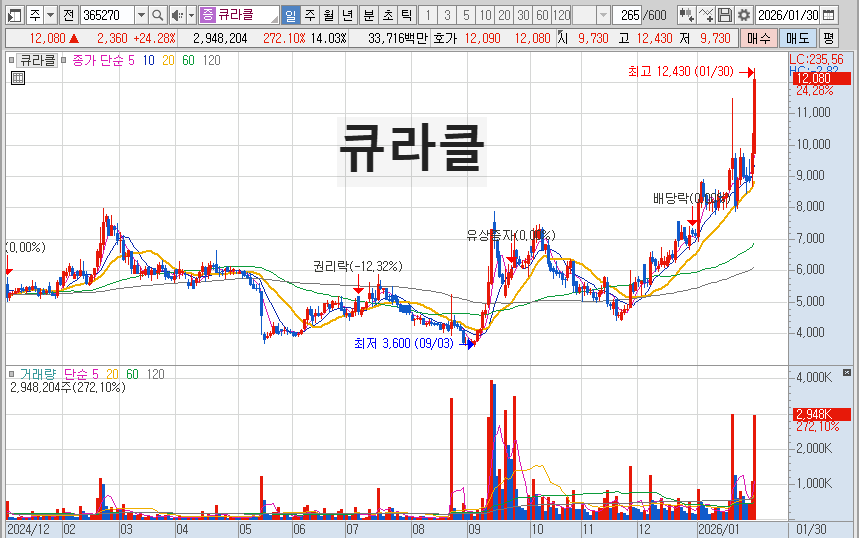Choose the 1 interval button
This screenshot has height=538, width=859.
click(428, 15)
